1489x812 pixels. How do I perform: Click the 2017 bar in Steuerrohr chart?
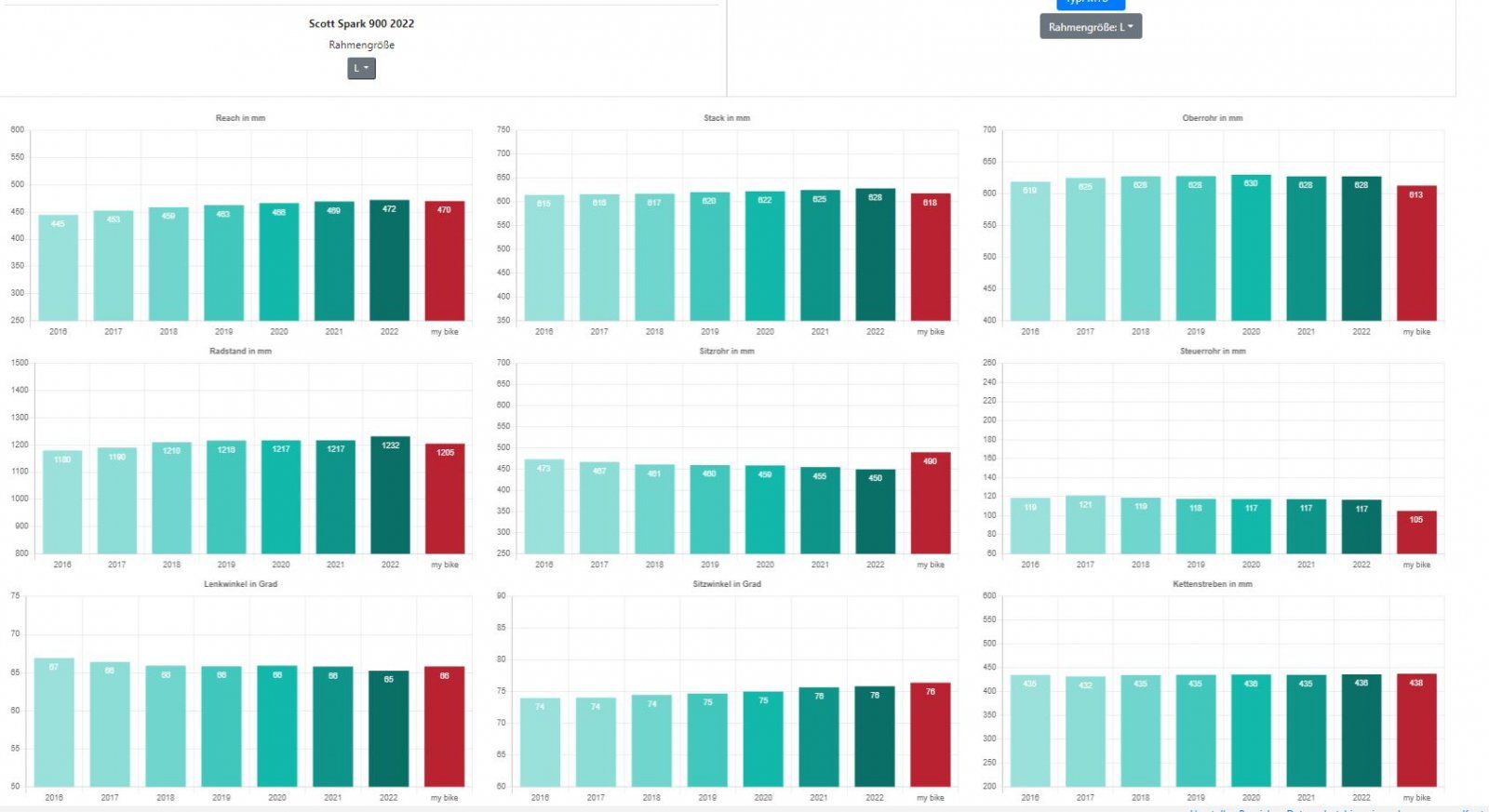pos(1085,526)
